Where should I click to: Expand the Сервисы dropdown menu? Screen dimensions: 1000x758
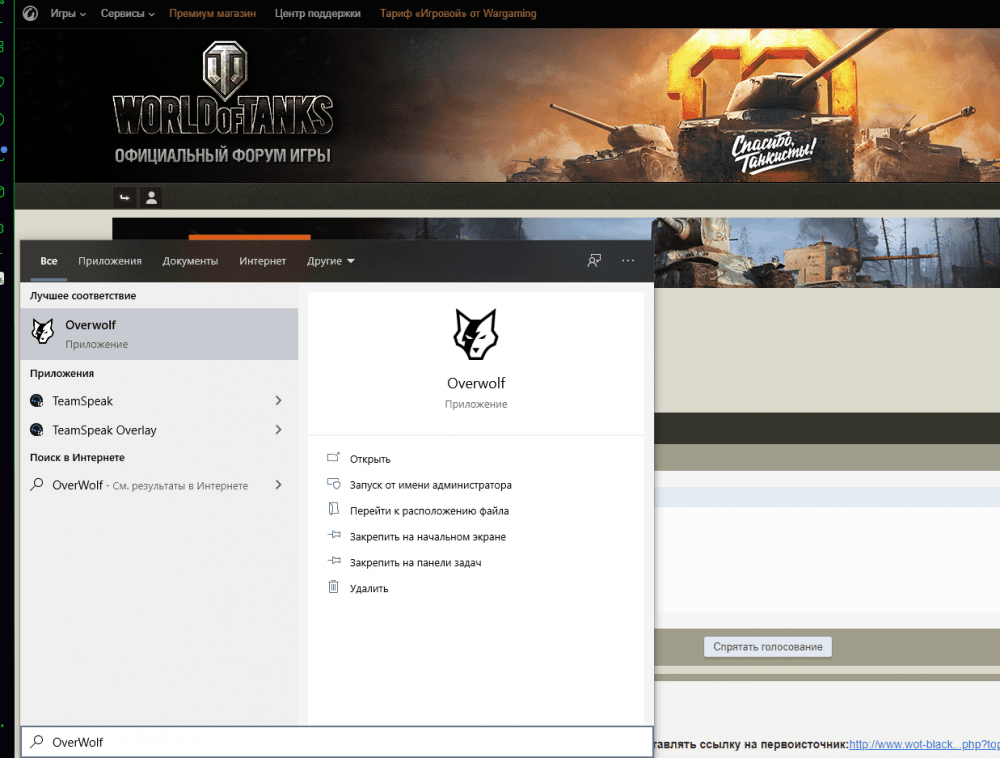(127, 14)
